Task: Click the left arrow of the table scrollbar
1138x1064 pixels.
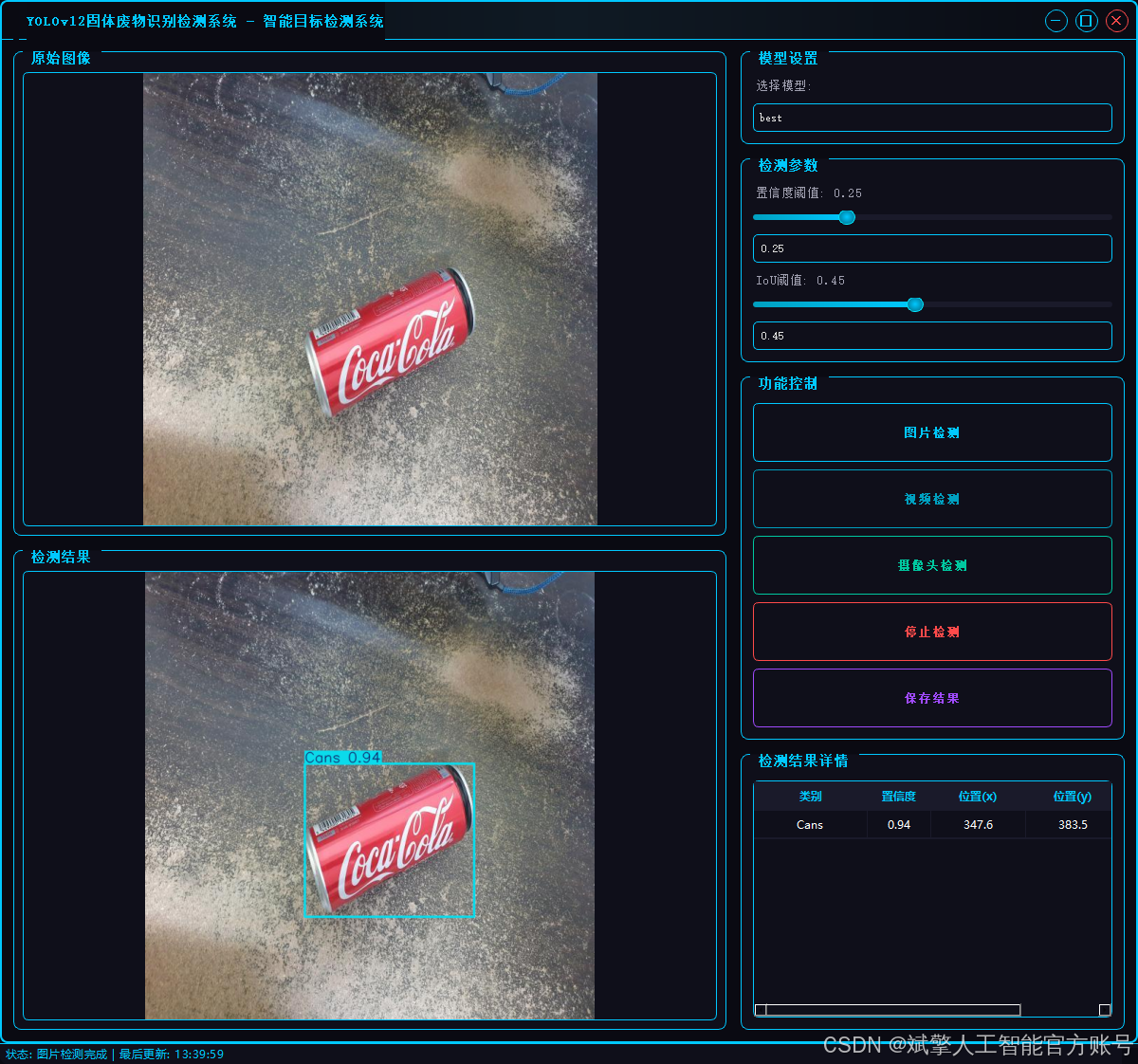Action: pos(761,1010)
